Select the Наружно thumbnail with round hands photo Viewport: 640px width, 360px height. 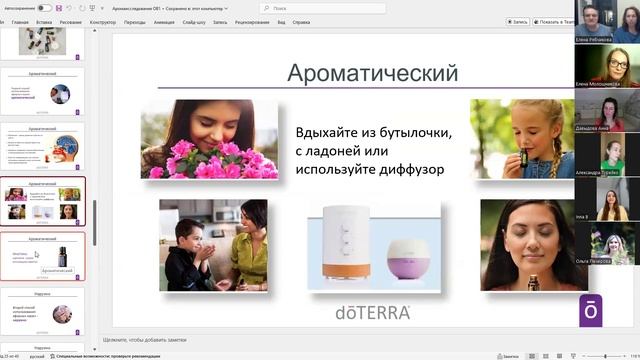(42, 312)
